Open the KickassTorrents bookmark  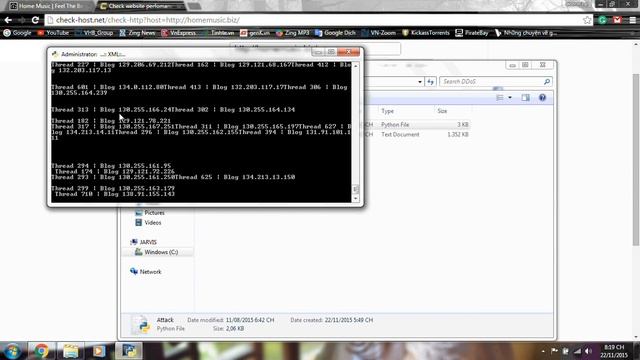[426, 33]
